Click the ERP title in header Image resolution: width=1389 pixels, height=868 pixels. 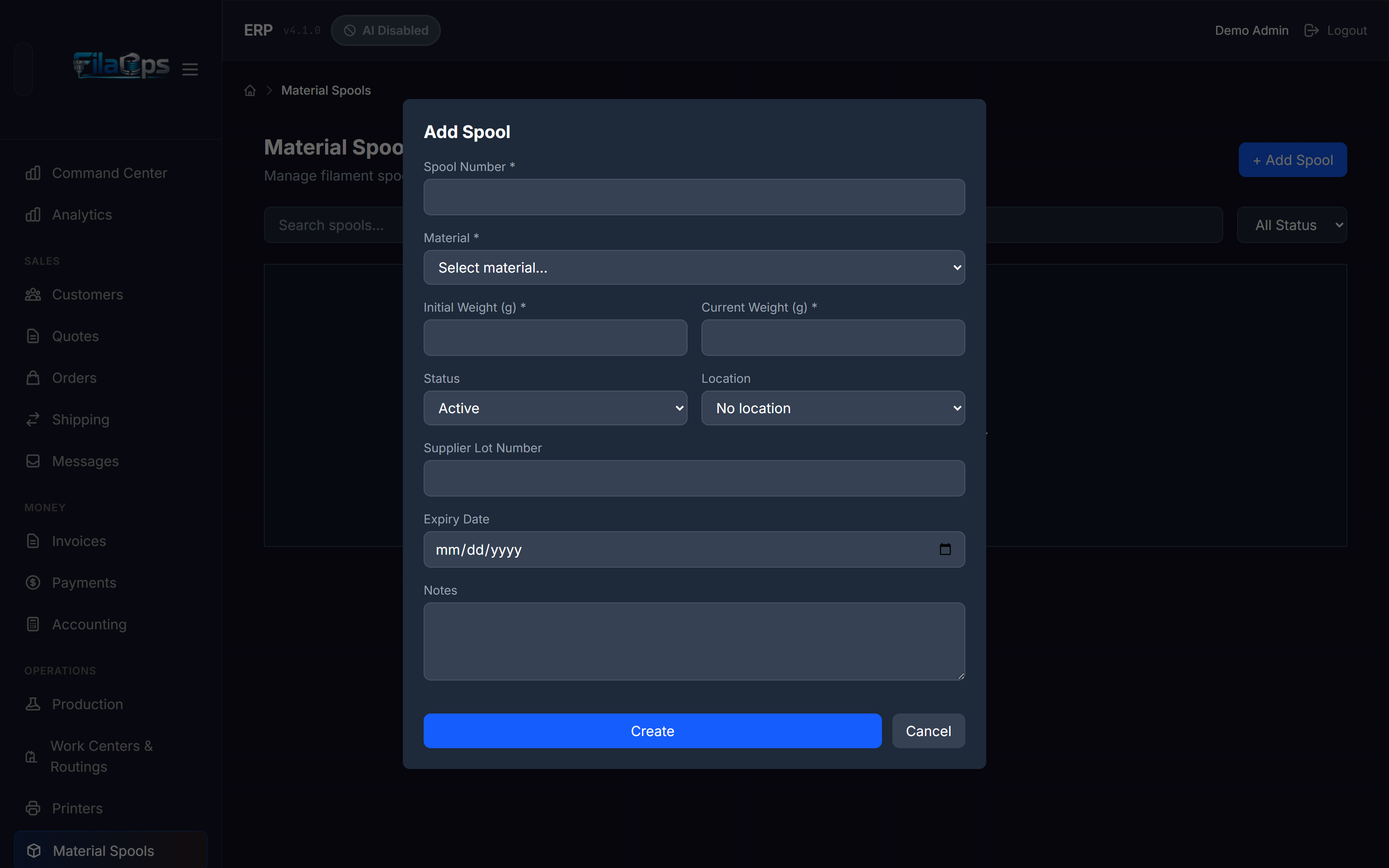(258, 30)
